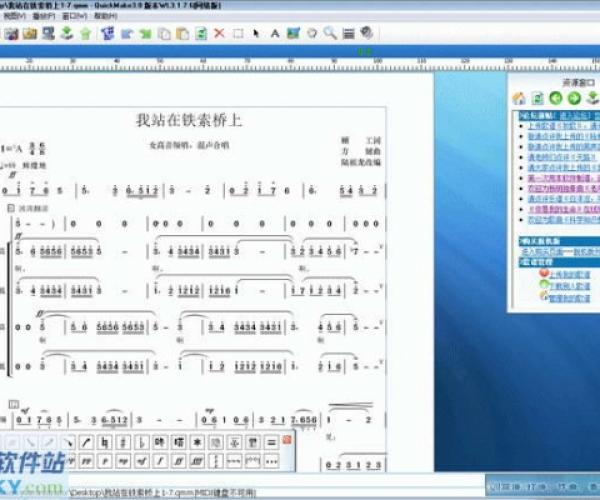Click the vertical dotted barline palette symbol
Screen dimensions: 600x500
[x=216, y=461]
